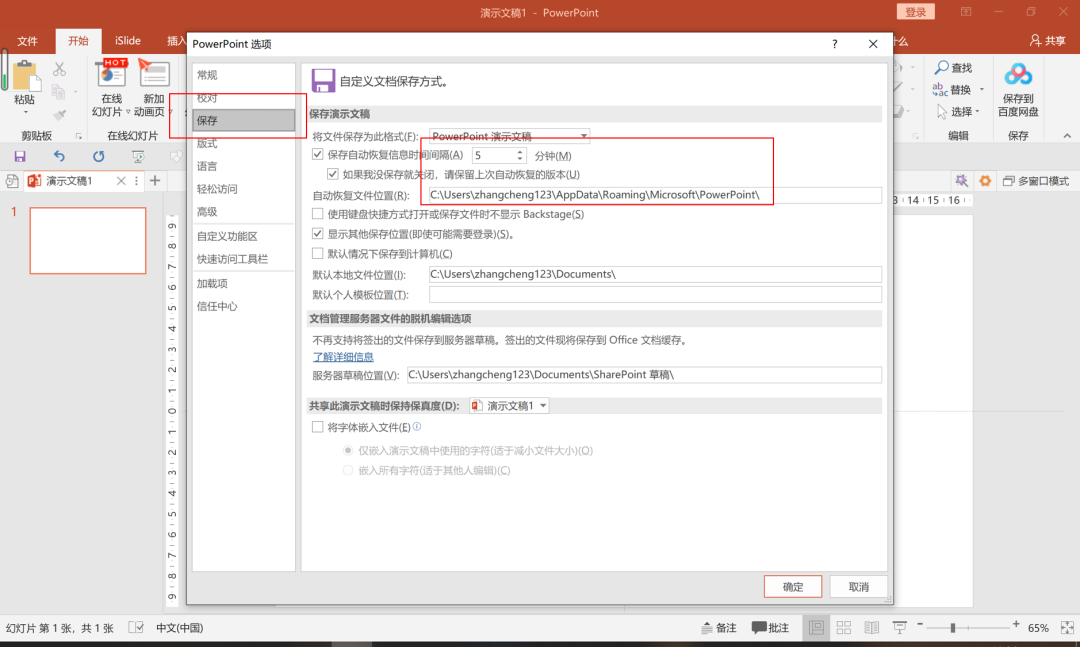Click the Replace icon
1080x647 pixels.
coord(940,90)
